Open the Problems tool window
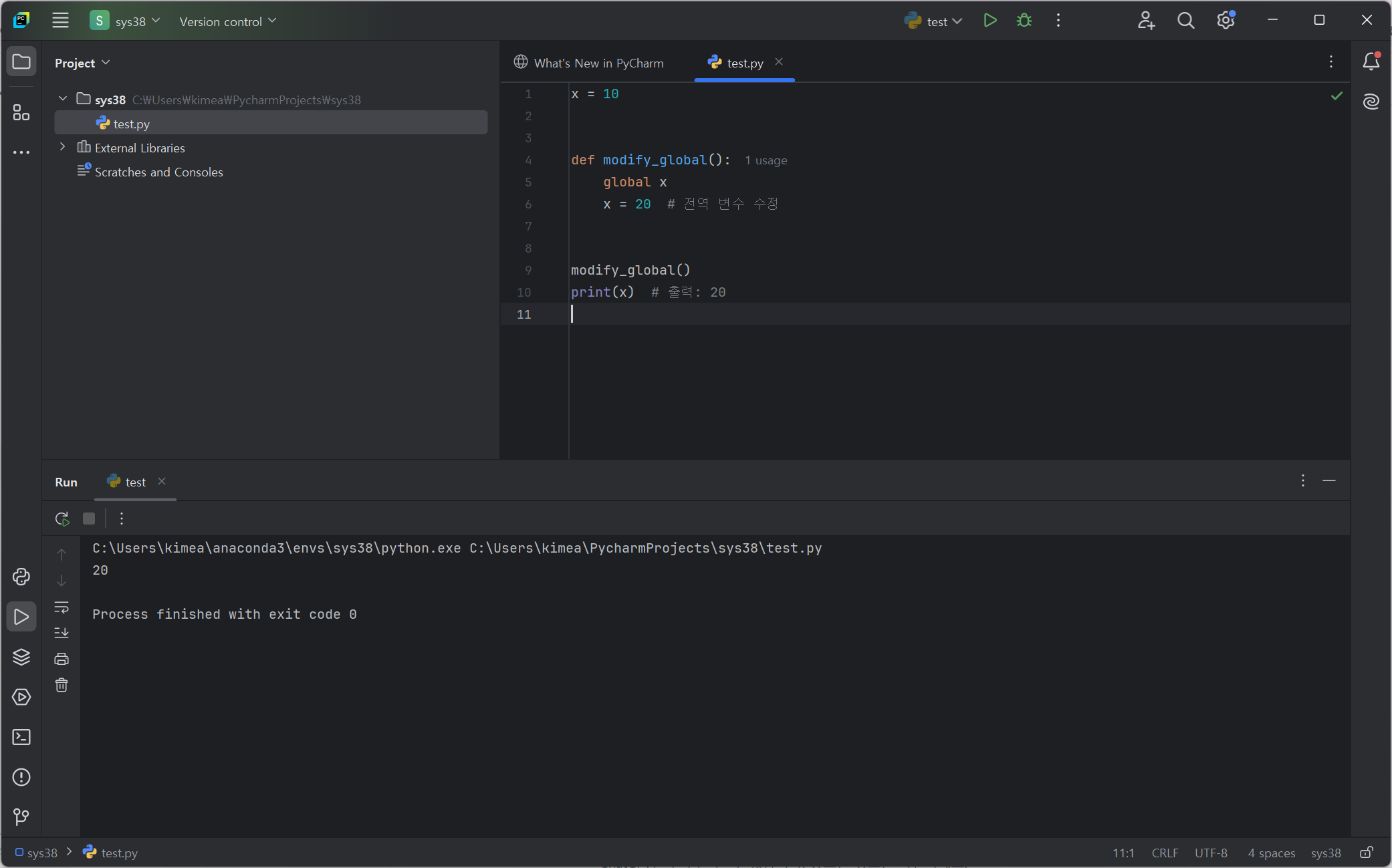 point(21,777)
